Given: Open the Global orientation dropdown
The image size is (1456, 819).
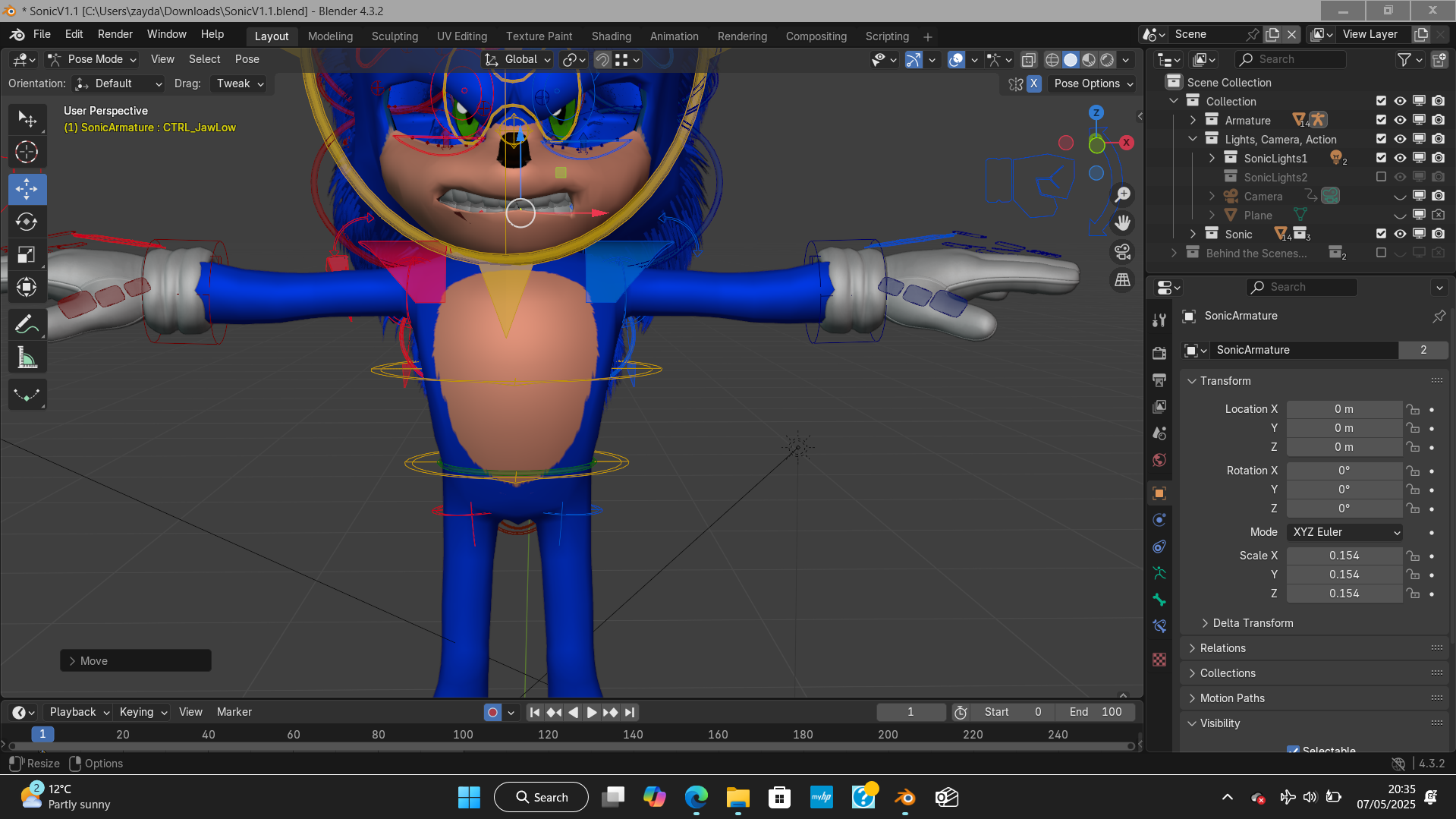Looking at the screenshot, I should click(x=518, y=59).
